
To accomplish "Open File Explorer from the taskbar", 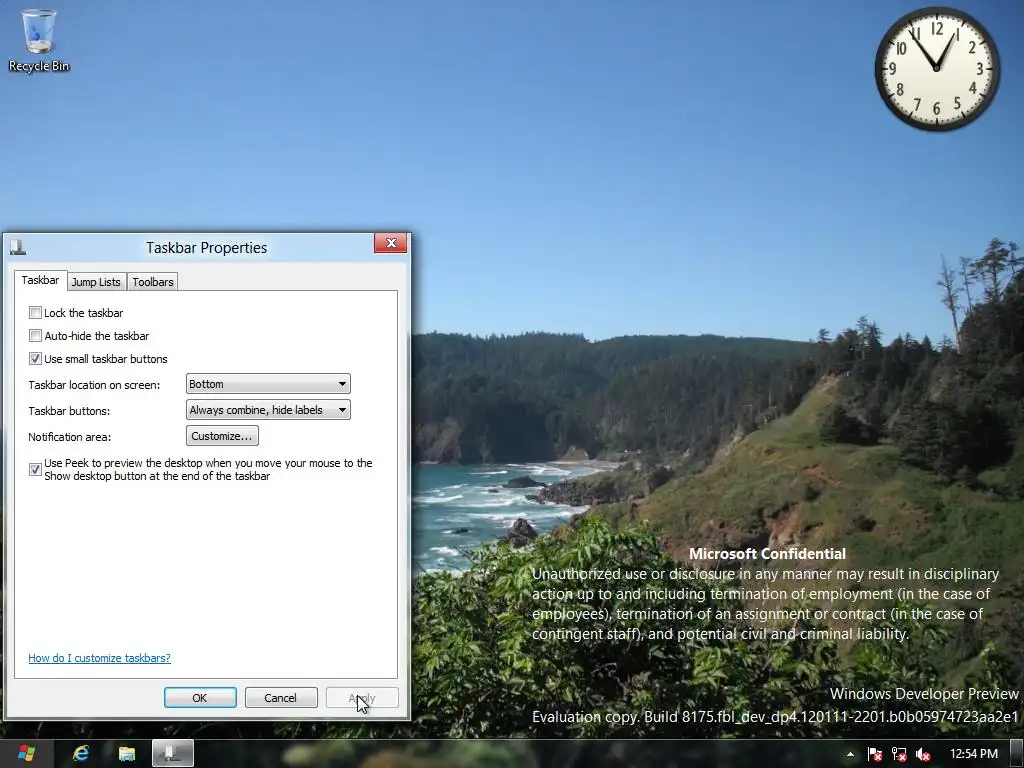I will [127, 754].
